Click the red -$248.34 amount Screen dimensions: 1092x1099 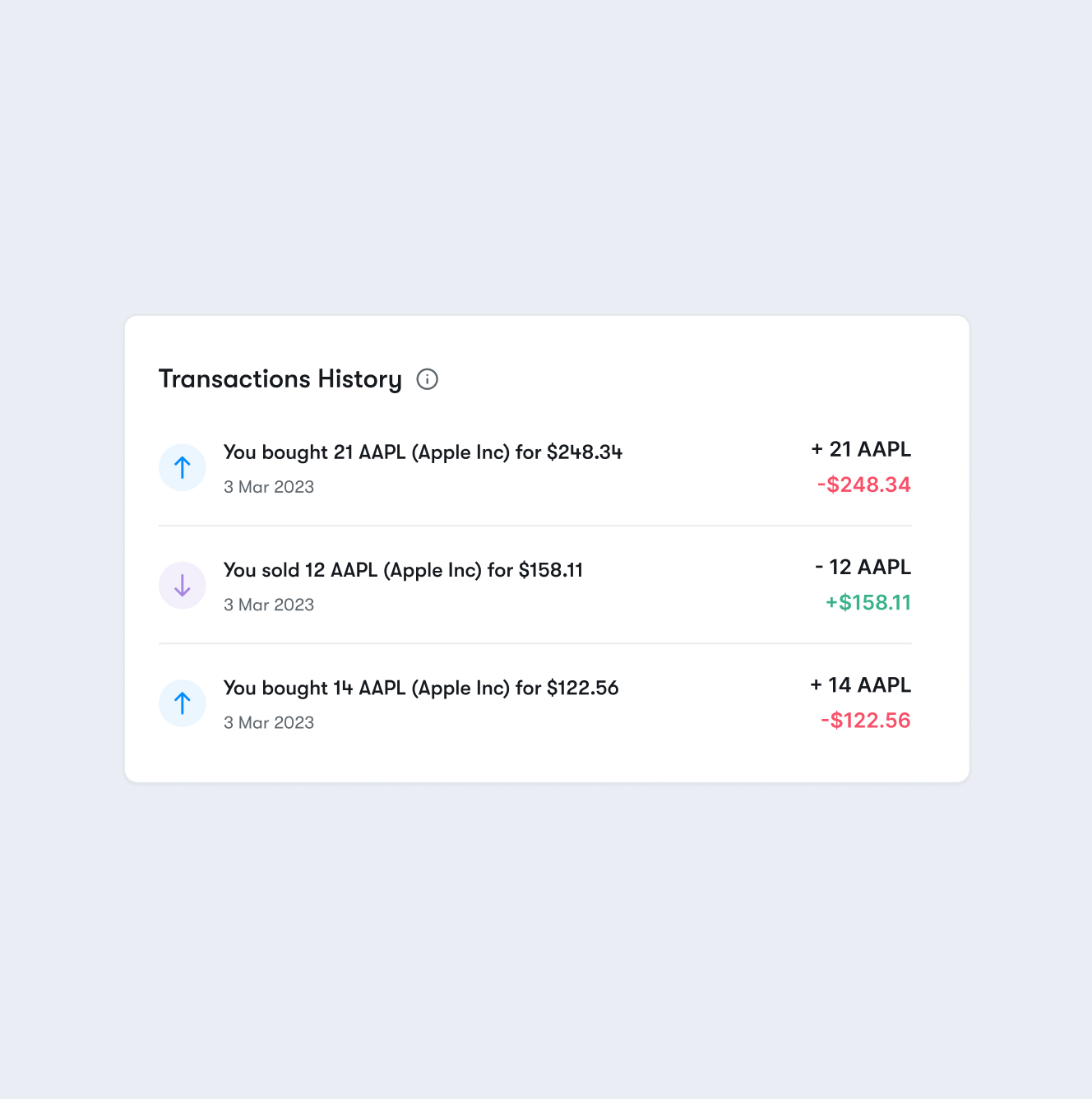tap(863, 485)
